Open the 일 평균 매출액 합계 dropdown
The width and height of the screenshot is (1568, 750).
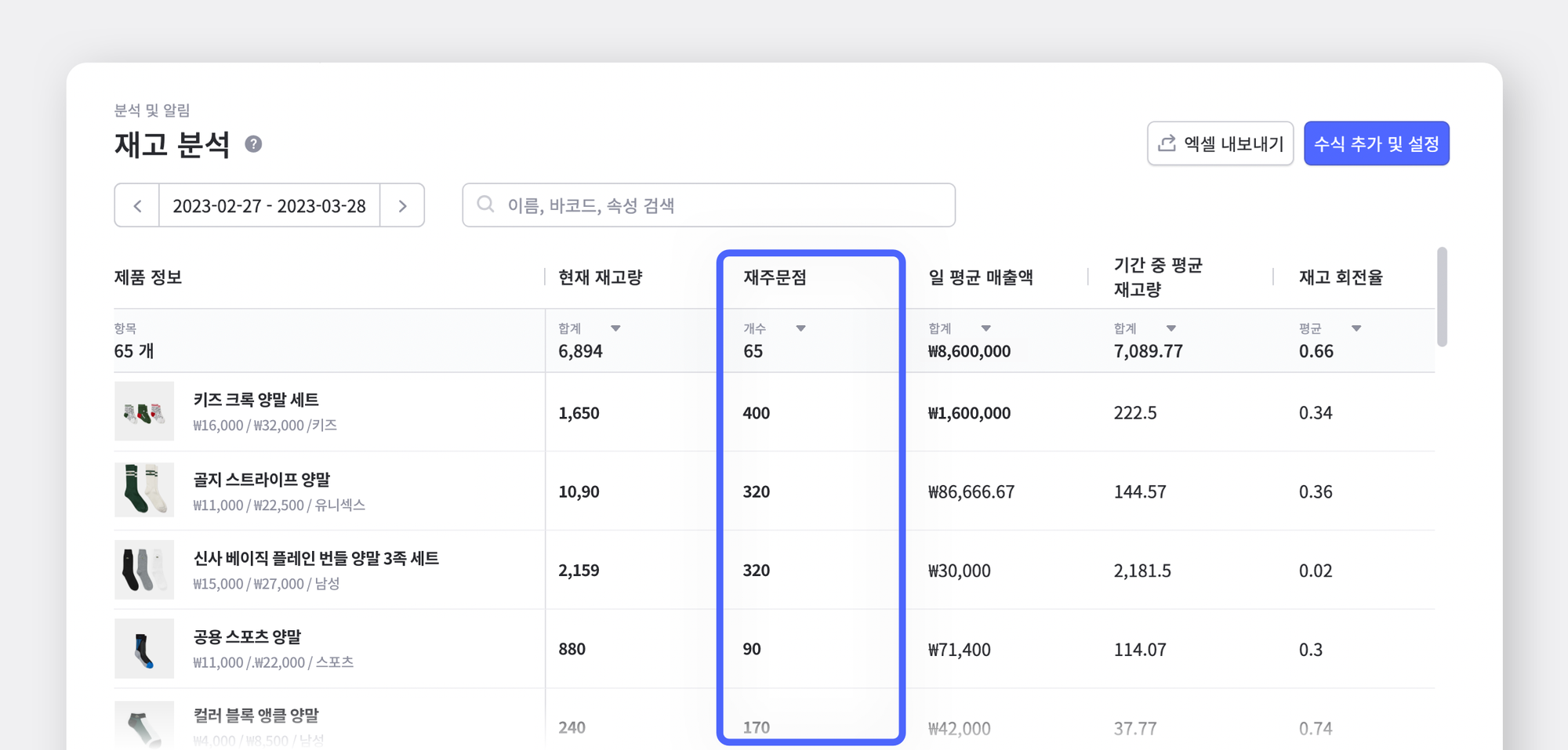pyautogui.click(x=985, y=328)
